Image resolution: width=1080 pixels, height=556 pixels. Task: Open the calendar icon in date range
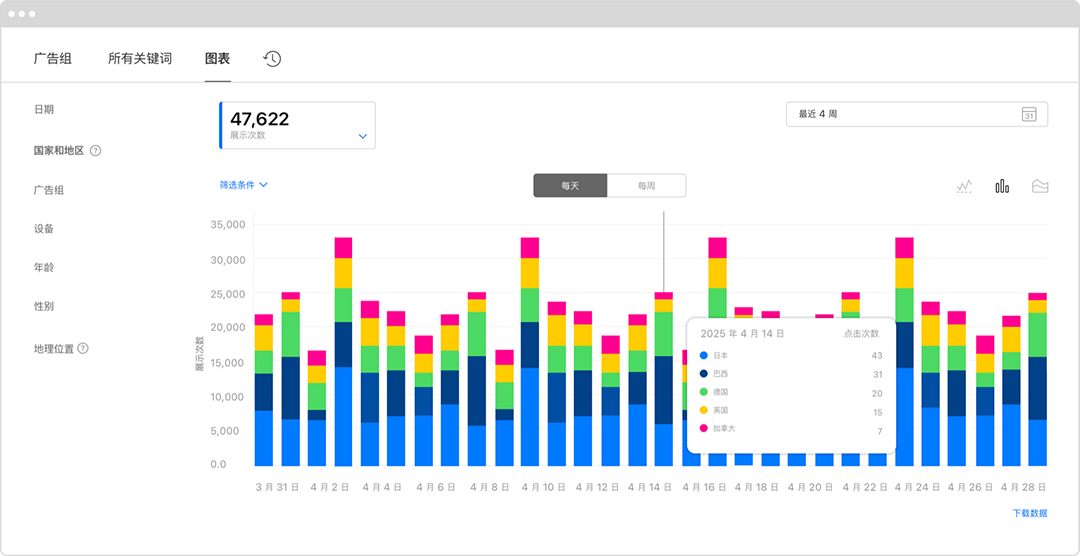coord(1029,114)
